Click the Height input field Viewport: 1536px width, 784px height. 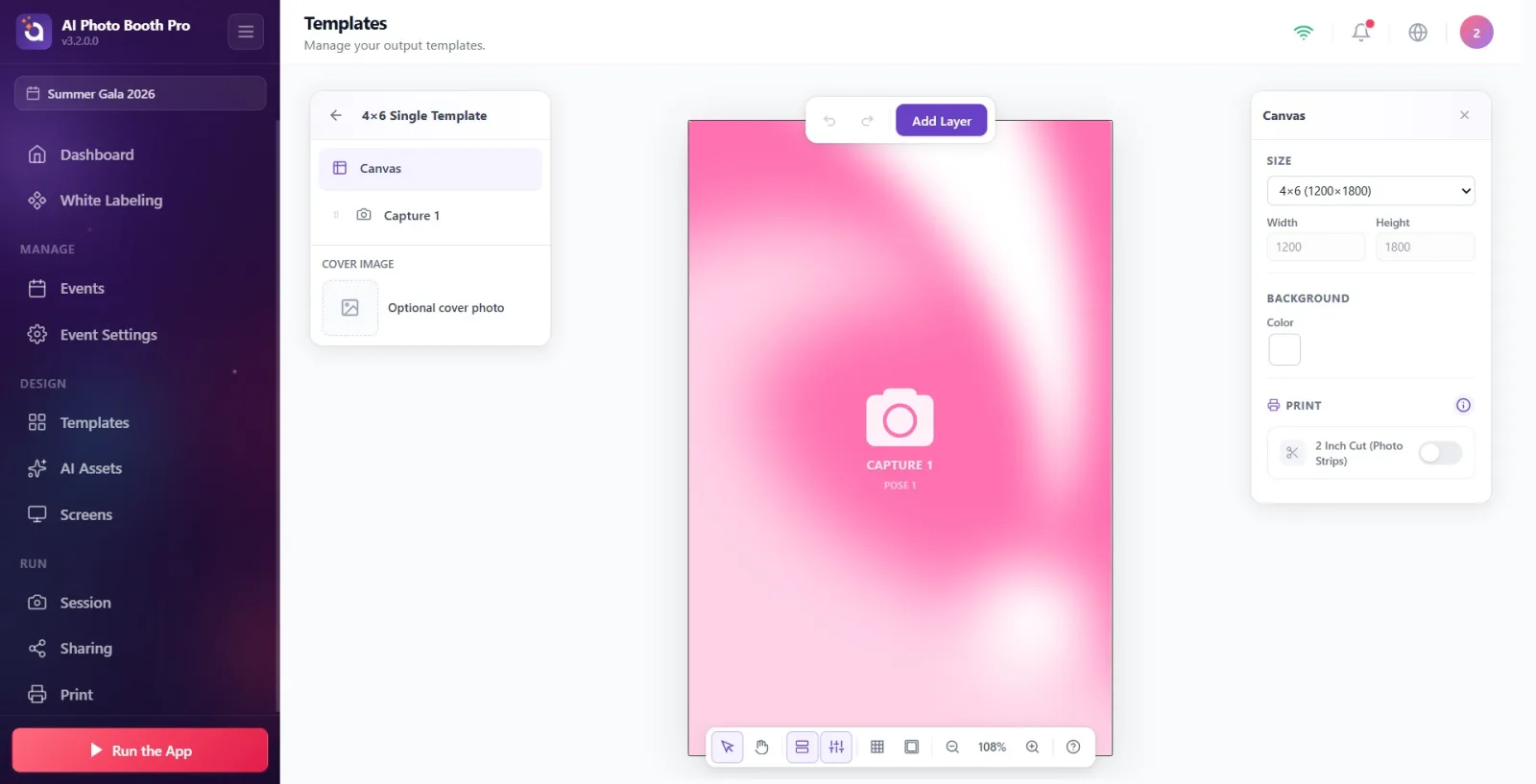coord(1425,247)
